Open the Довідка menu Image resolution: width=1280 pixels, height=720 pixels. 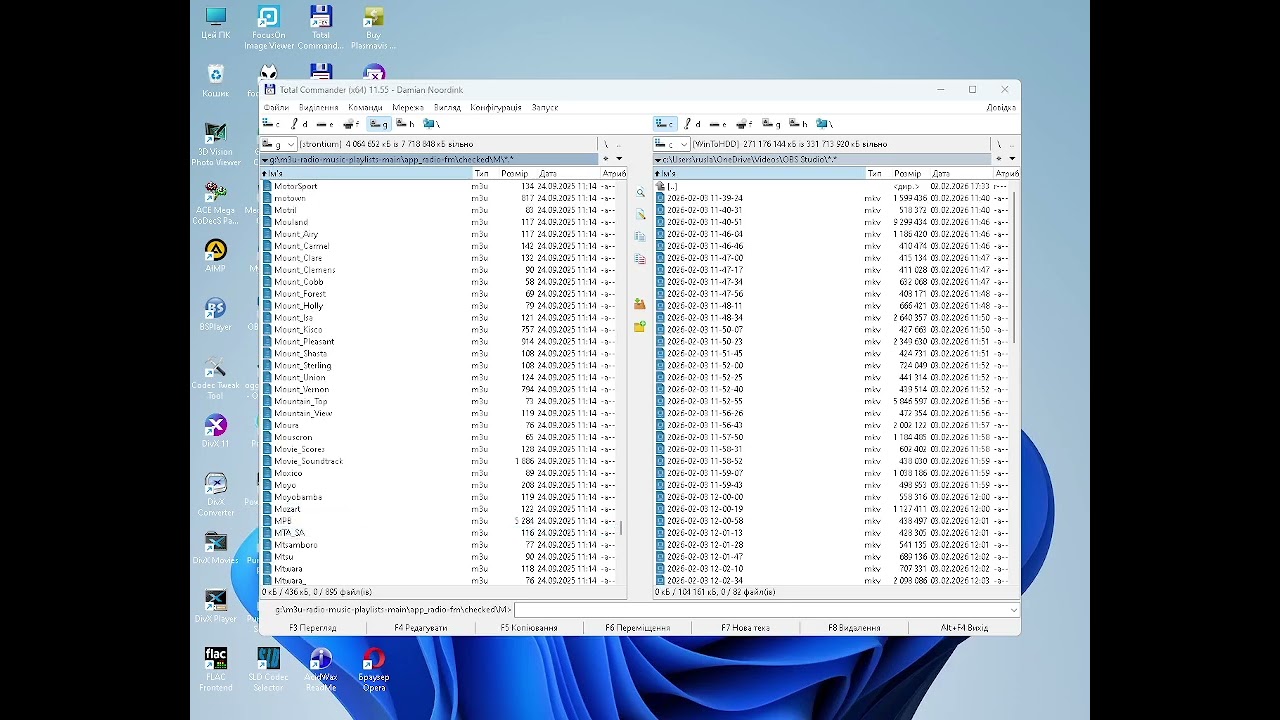pyautogui.click(x=1001, y=107)
